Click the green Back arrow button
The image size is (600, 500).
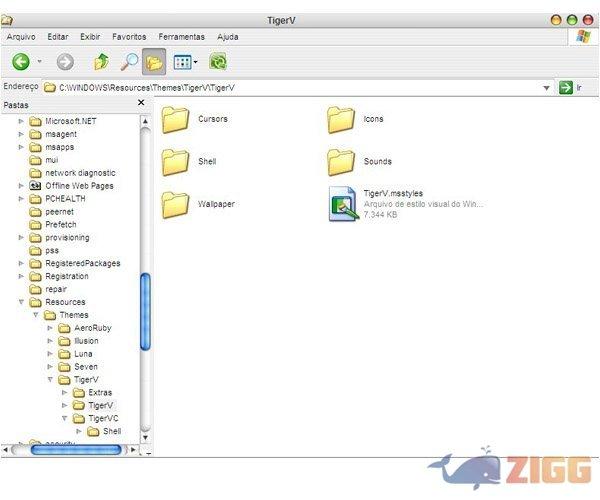[x=21, y=62]
